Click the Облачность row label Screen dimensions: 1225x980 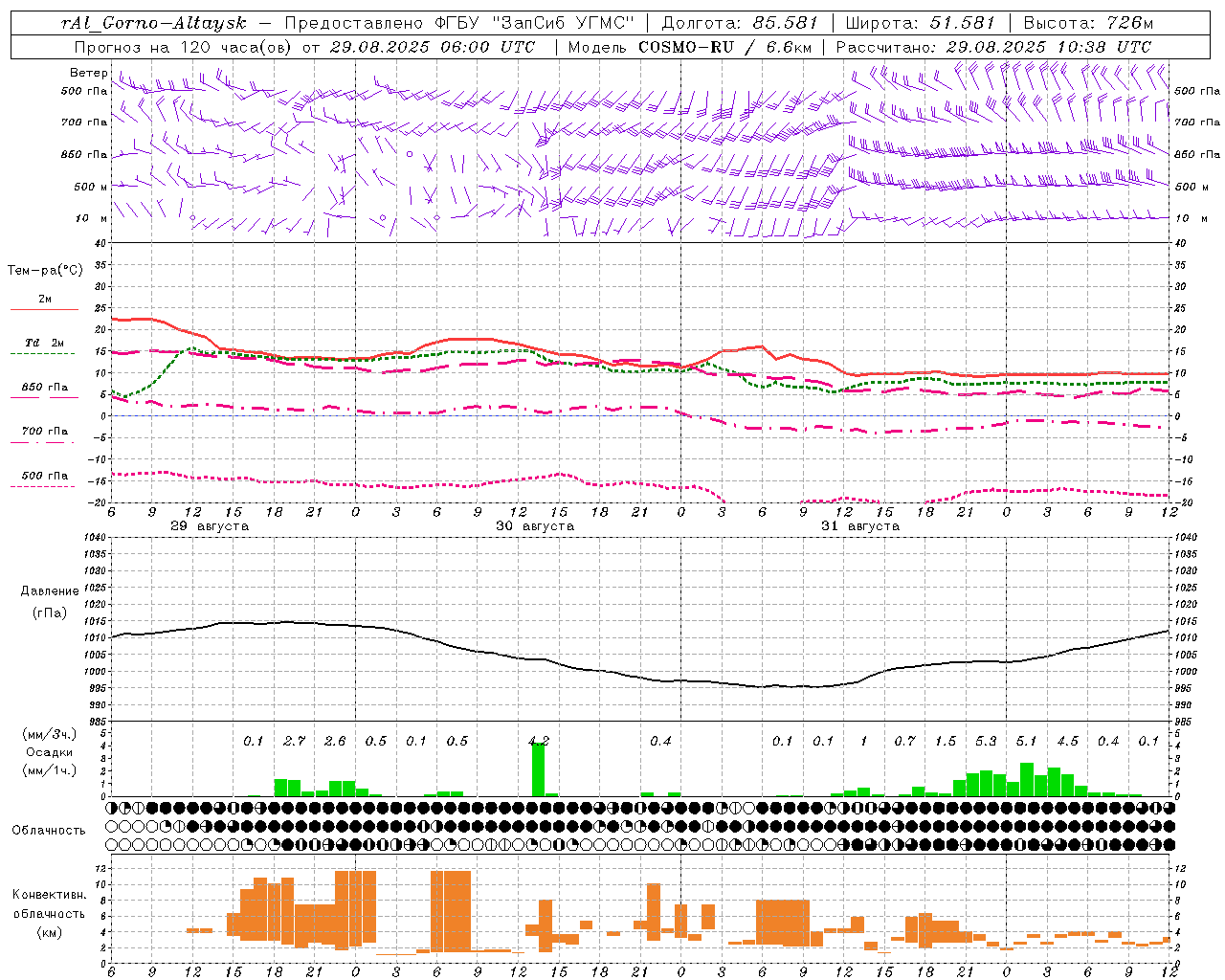coord(49,831)
